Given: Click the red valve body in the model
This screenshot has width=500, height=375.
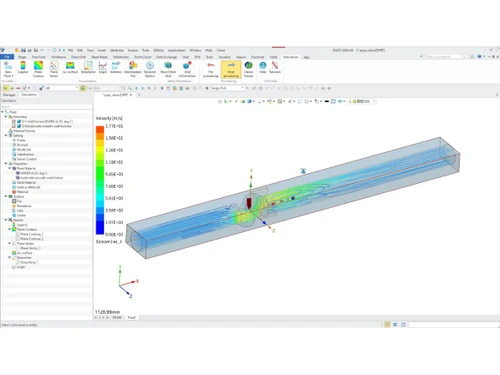Looking at the screenshot, I should click(249, 203).
